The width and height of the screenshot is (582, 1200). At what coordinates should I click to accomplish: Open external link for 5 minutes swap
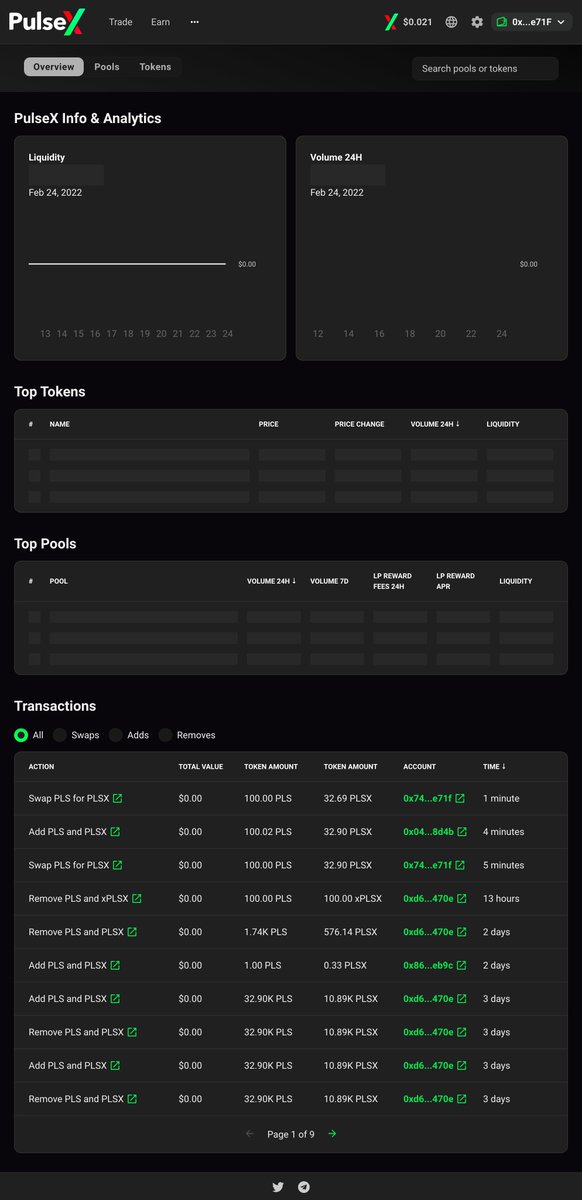(118, 865)
